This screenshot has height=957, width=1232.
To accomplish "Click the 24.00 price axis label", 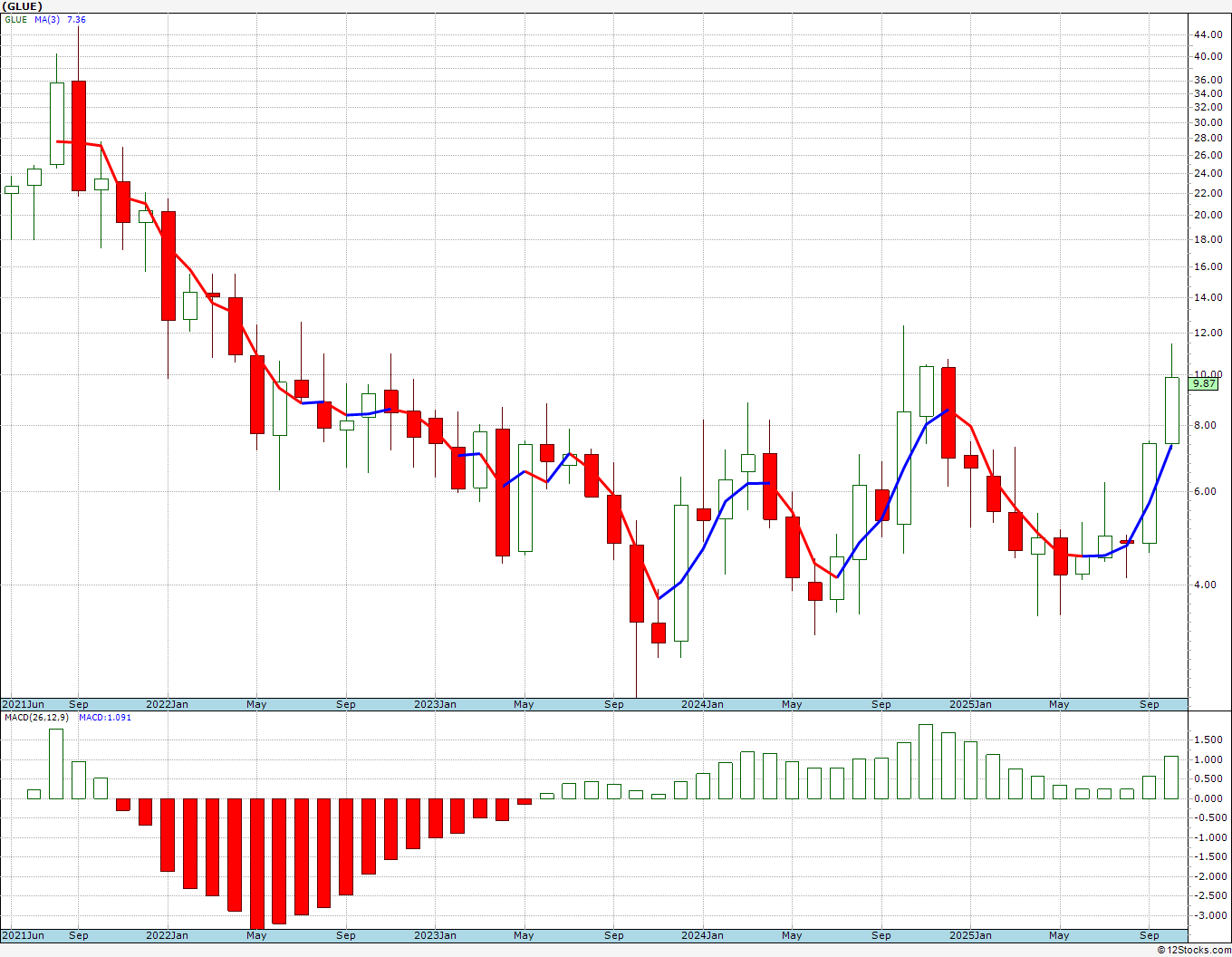I will [1208, 173].
